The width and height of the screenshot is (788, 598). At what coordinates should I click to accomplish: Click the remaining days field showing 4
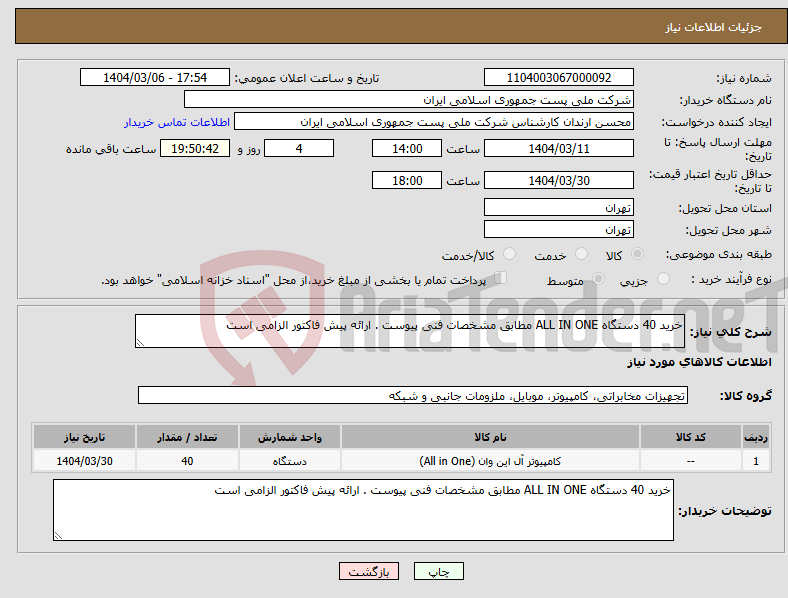299,148
